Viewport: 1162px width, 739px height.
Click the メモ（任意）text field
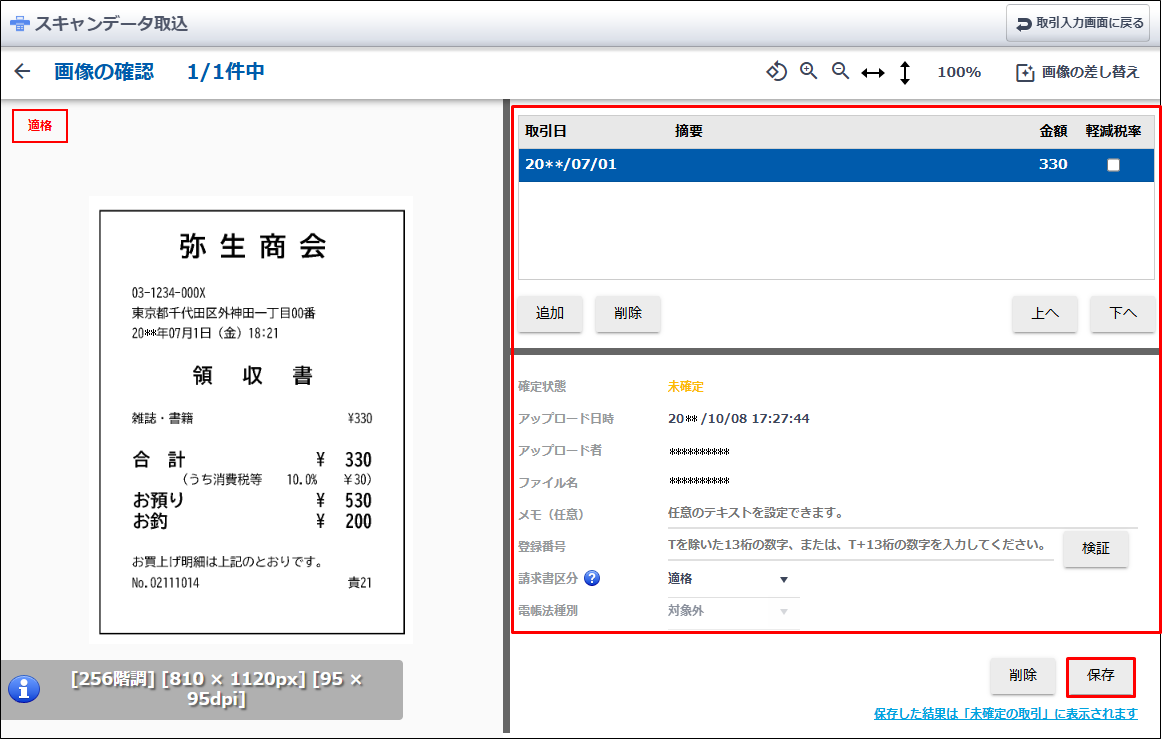click(x=902, y=513)
